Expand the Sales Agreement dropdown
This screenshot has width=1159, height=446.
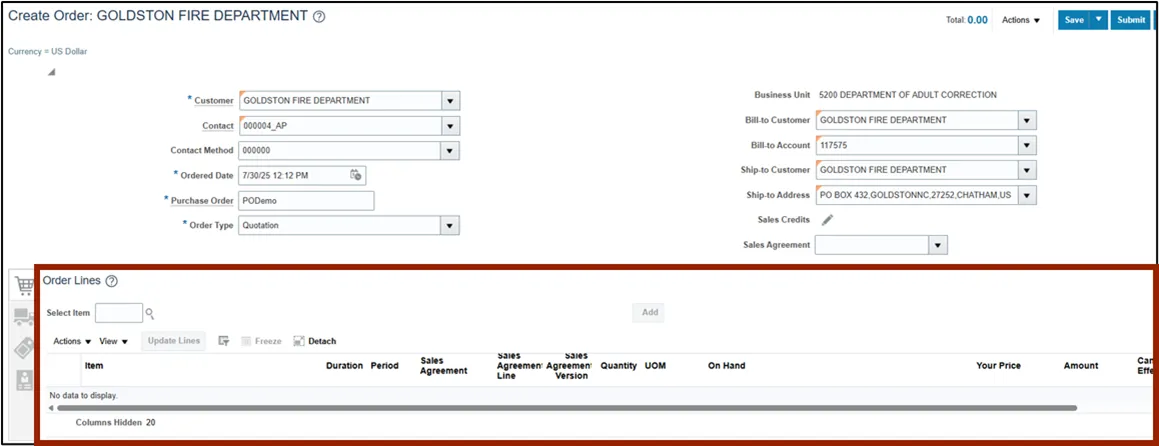coord(938,245)
